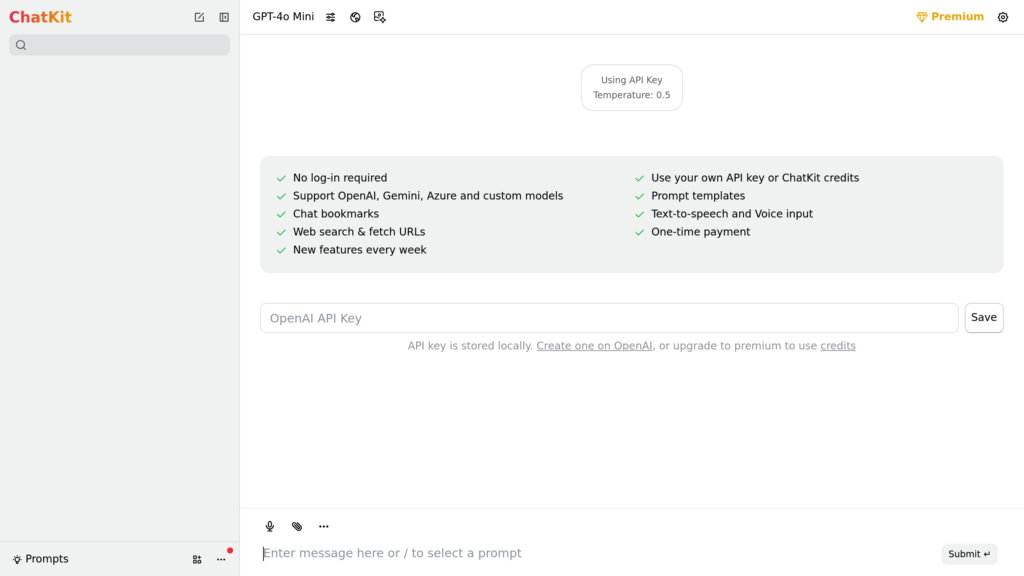This screenshot has width=1024, height=576.
Task: Activate voice input with the microphone icon
Action: 269,525
